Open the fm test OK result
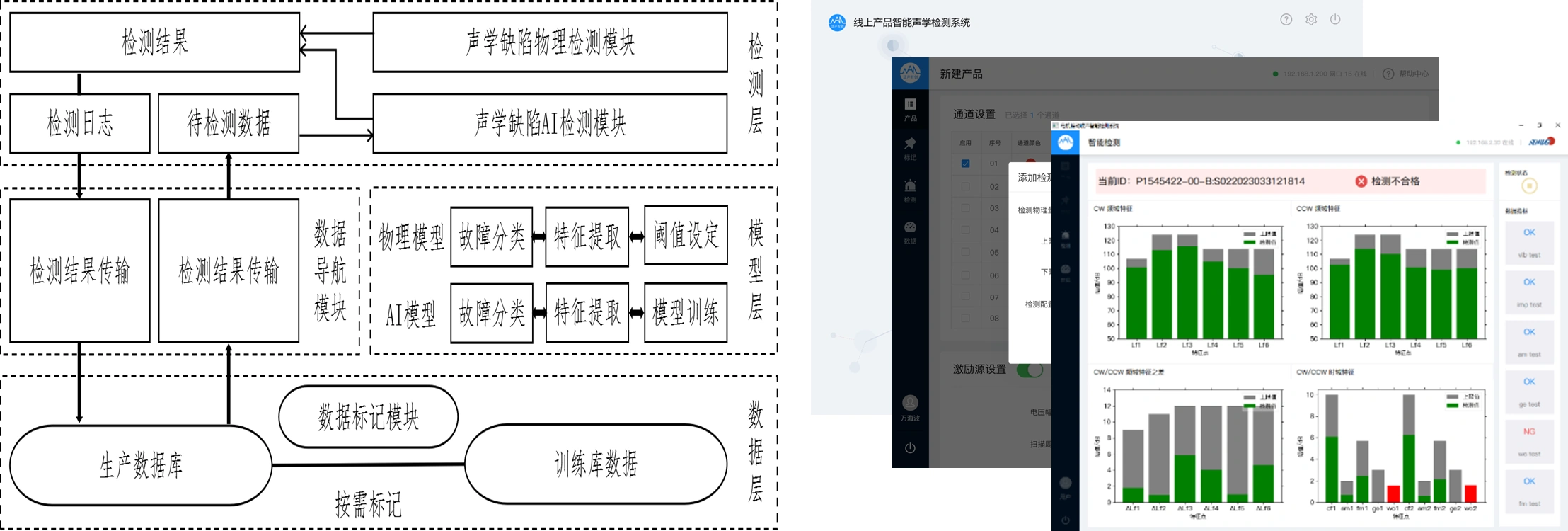This screenshot has height=531, width=1568. point(1529,492)
